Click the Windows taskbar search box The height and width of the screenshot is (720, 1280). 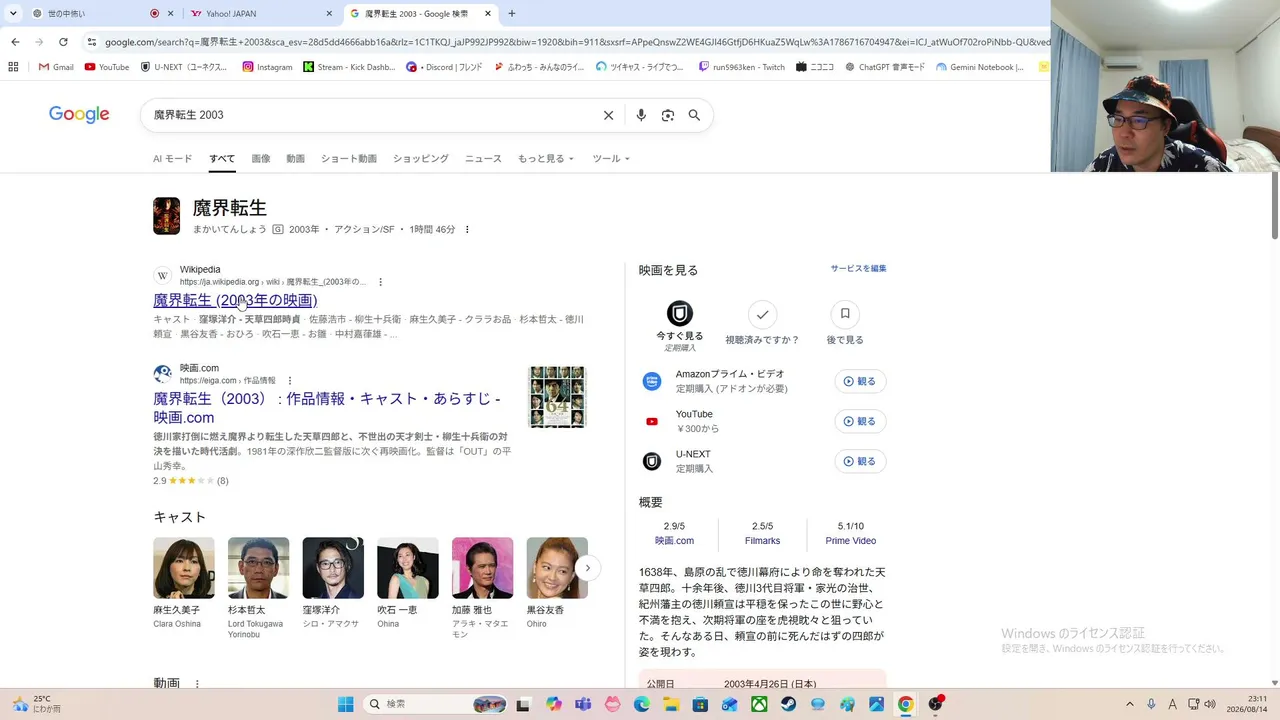point(436,704)
